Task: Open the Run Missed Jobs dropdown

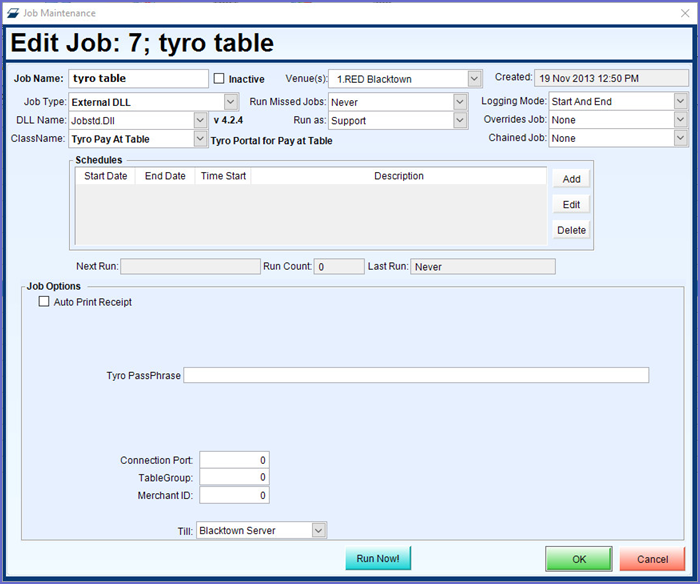Action: [x=460, y=102]
